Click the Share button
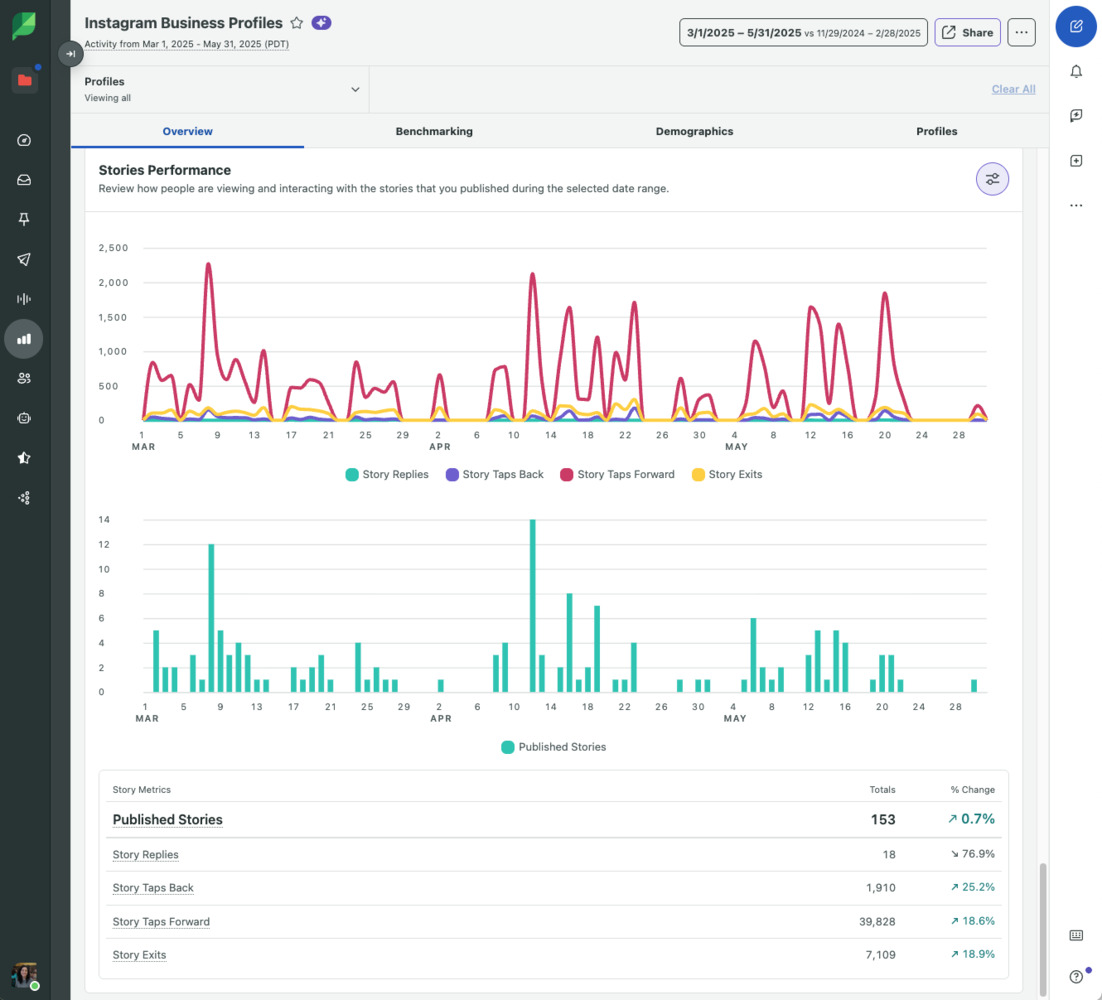The width and height of the screenshot is (1102, 1000). pos(967,32)
